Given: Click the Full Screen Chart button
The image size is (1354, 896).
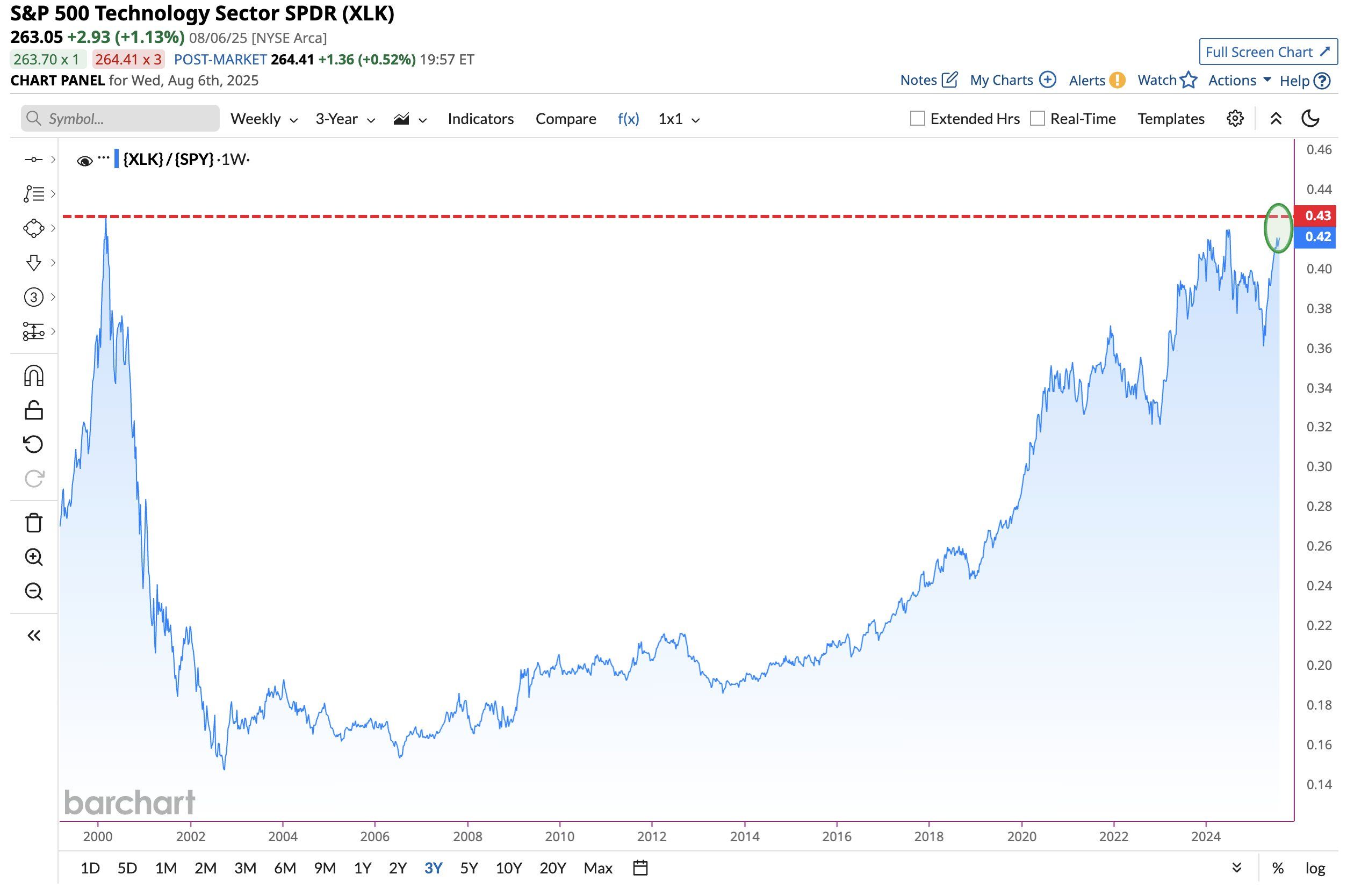Looking at the screenshot, I should coord(1267,52).
